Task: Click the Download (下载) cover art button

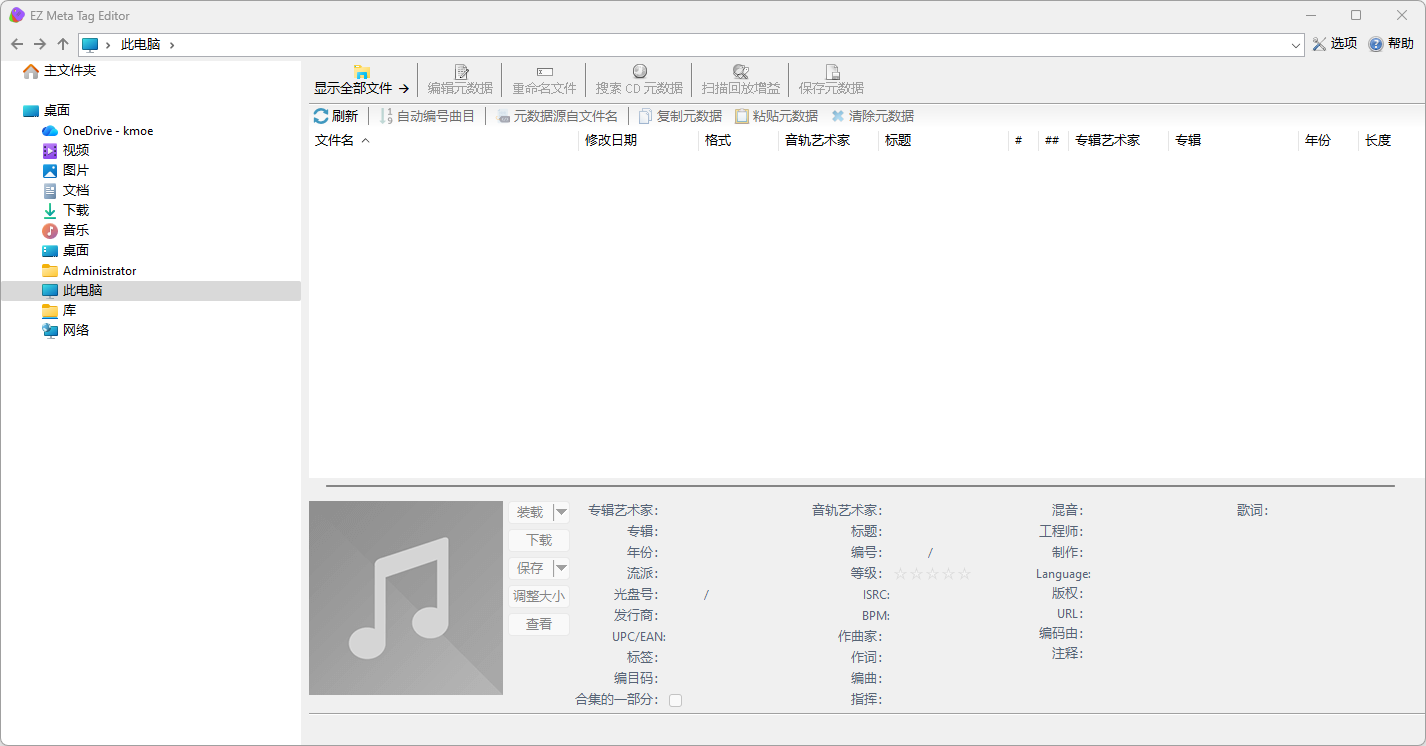Action: click(539, 540)
